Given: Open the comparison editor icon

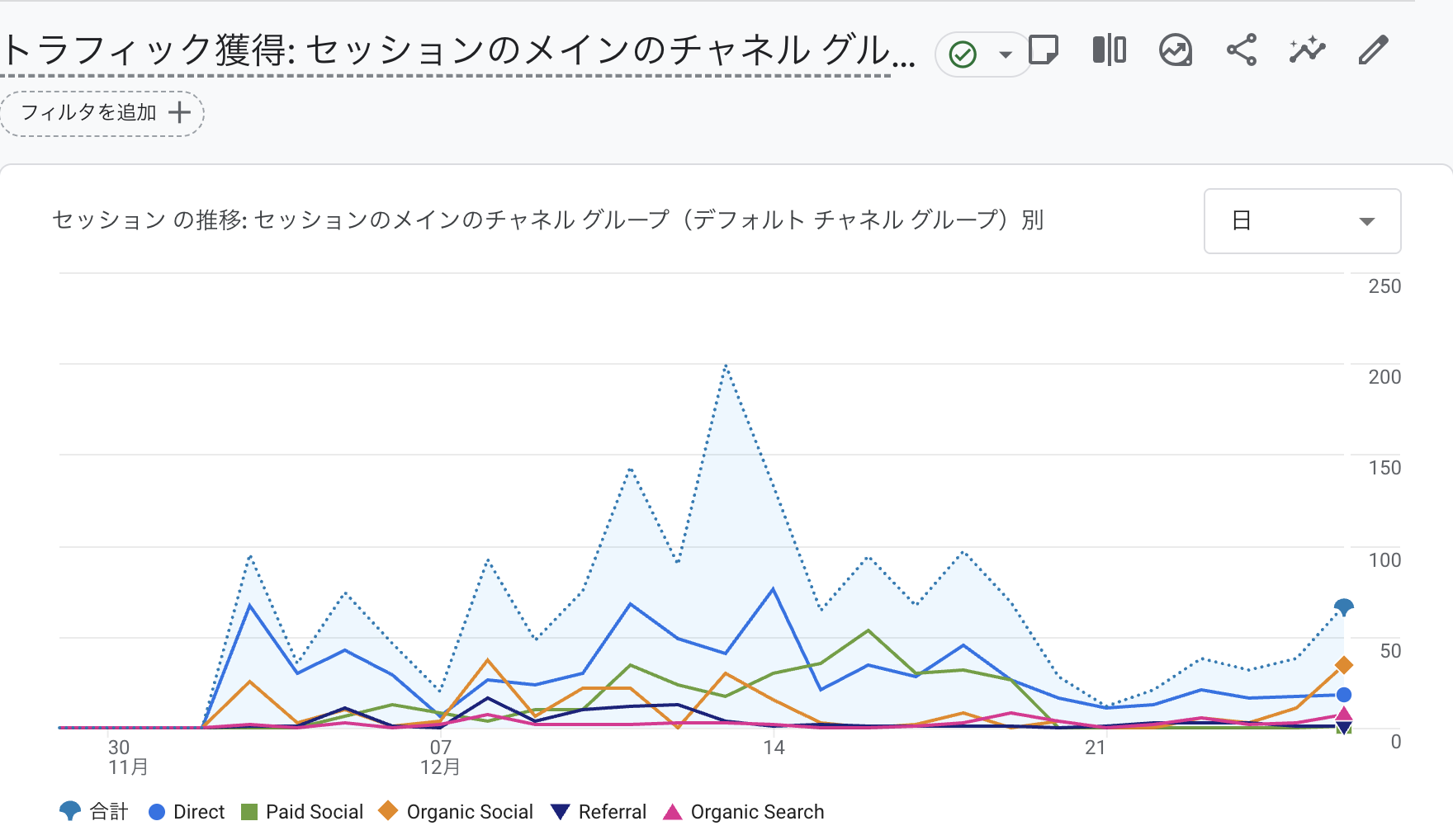Looking at the screenshot, I should [1109, 50].
